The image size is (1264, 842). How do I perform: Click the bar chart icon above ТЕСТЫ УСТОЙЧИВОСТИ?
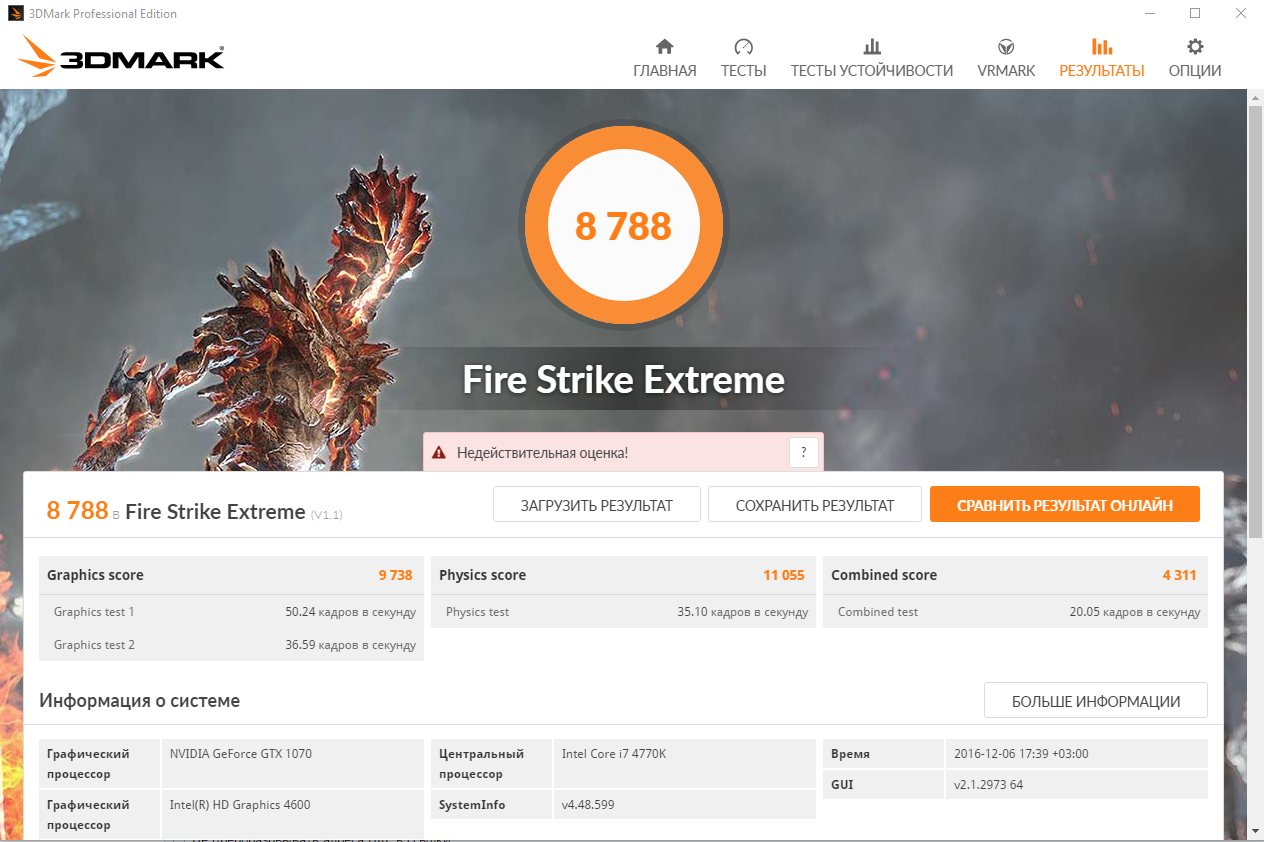pos(872,46)
